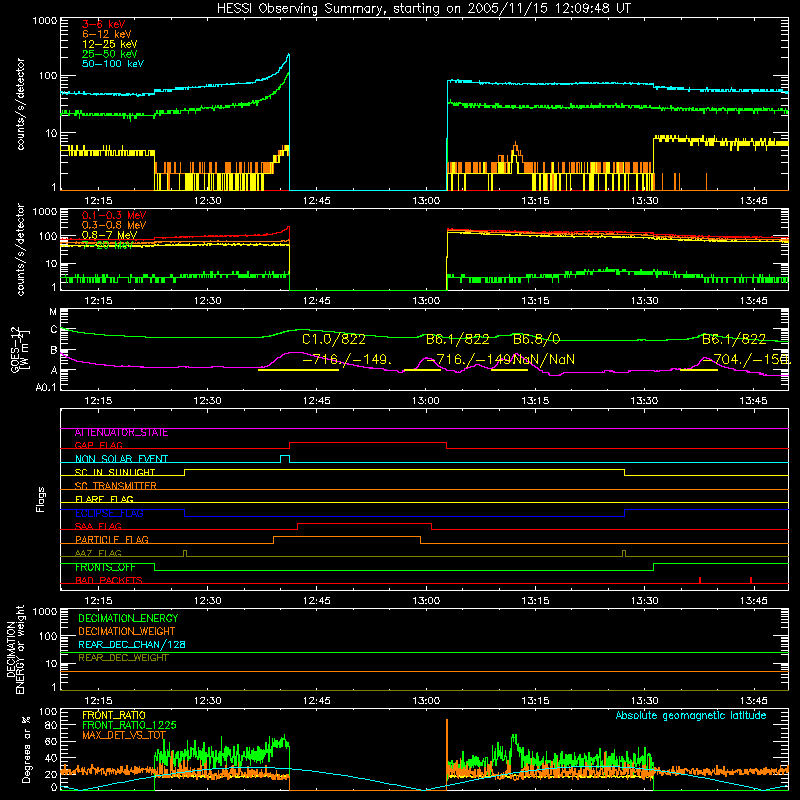The height and width of the screenshot is (800, 800).
Task: Click the NaN/NaN position annotation
Action: click(544, 360)
